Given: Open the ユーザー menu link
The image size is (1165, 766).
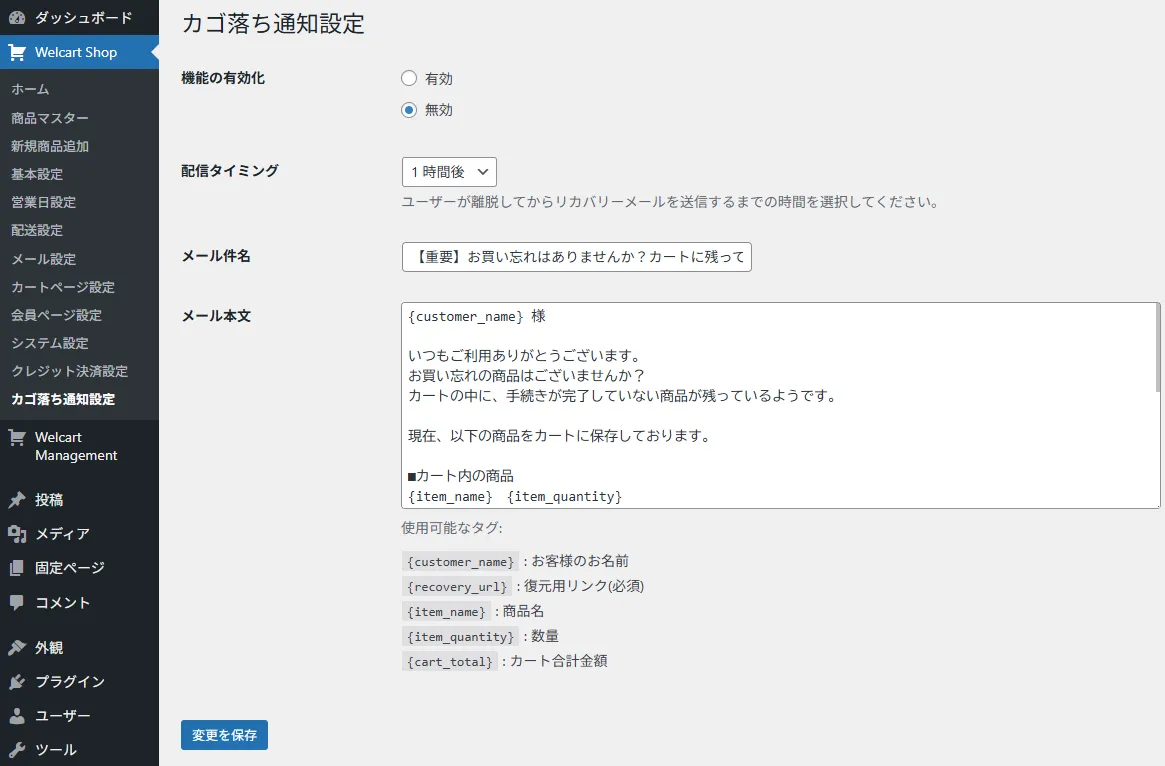Looking at the screenshot, I should click(x=62, y=716).
